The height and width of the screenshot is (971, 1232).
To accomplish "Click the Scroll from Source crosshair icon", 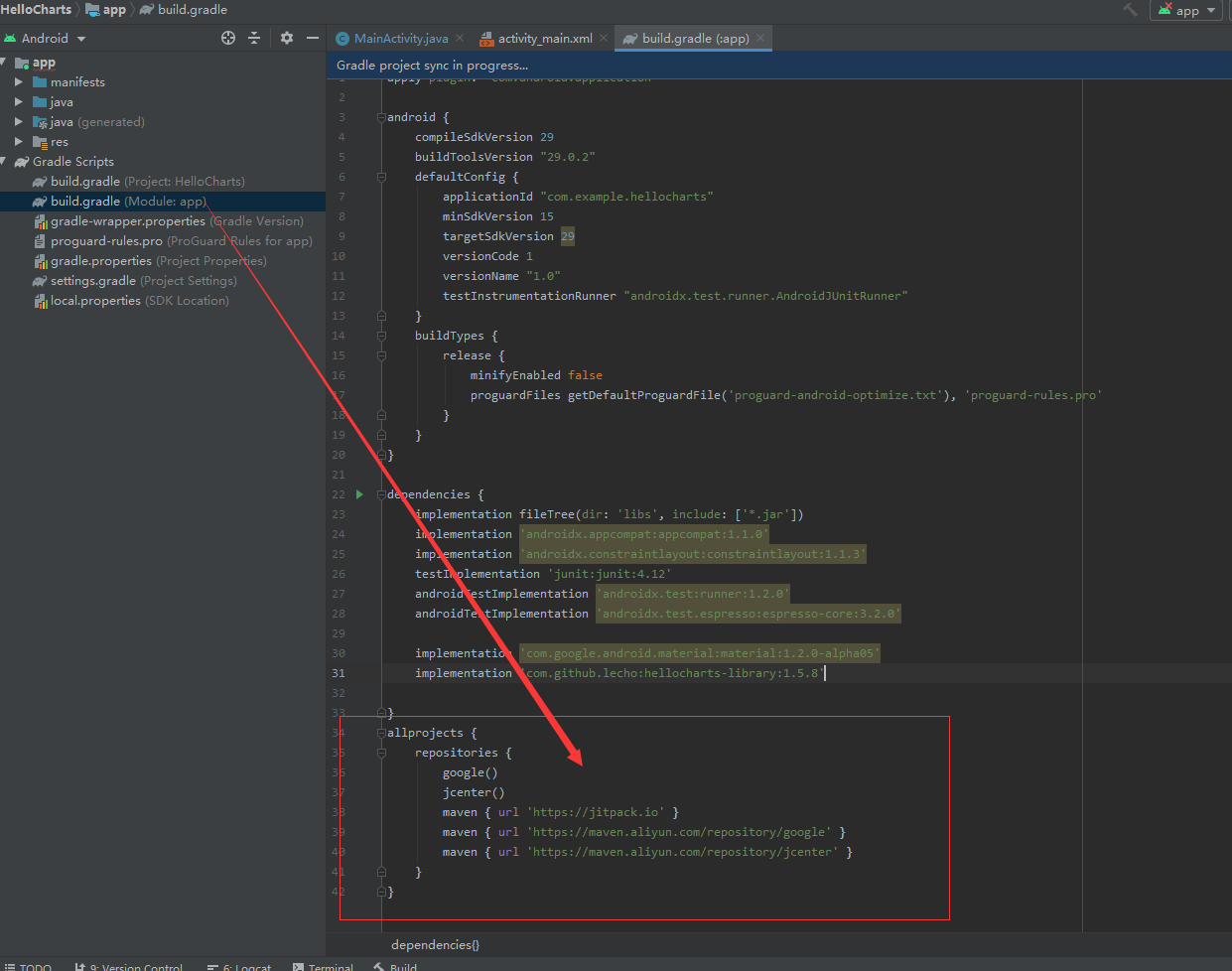I will [227, 38].
